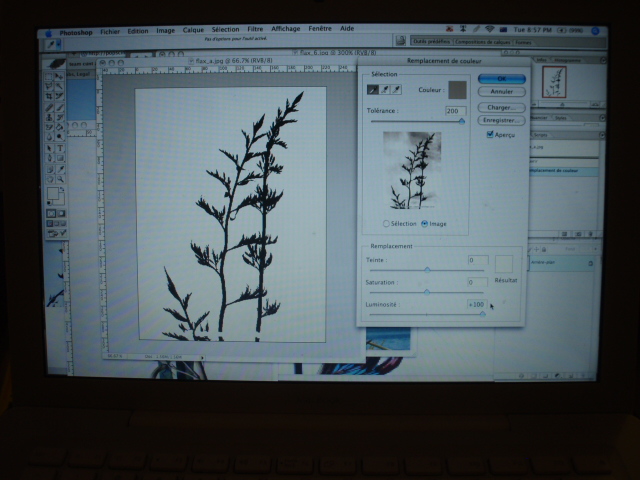Select the Lasso tool

[x=49, y=87]
